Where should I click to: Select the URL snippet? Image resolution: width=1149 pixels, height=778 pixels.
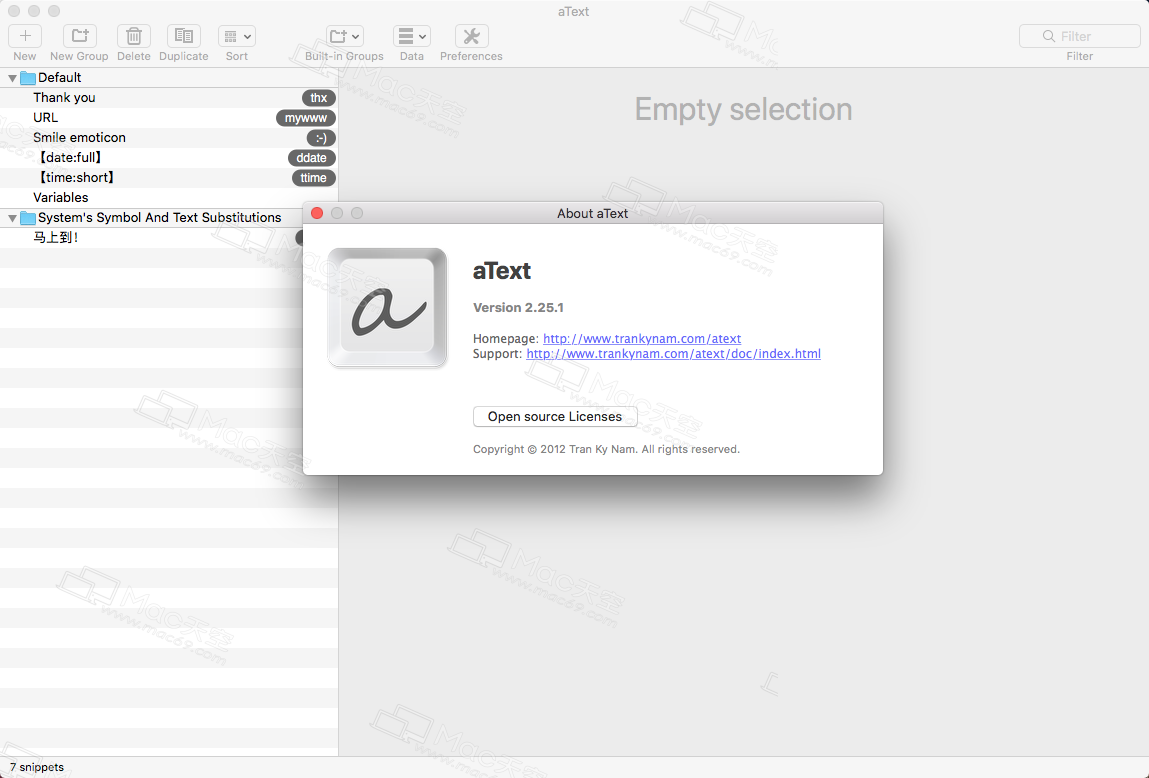(x=169, y=117)
